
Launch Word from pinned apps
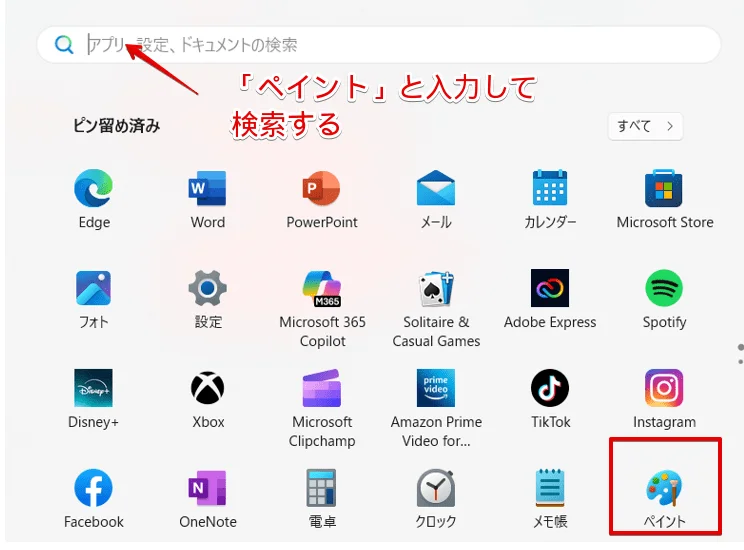207,199
